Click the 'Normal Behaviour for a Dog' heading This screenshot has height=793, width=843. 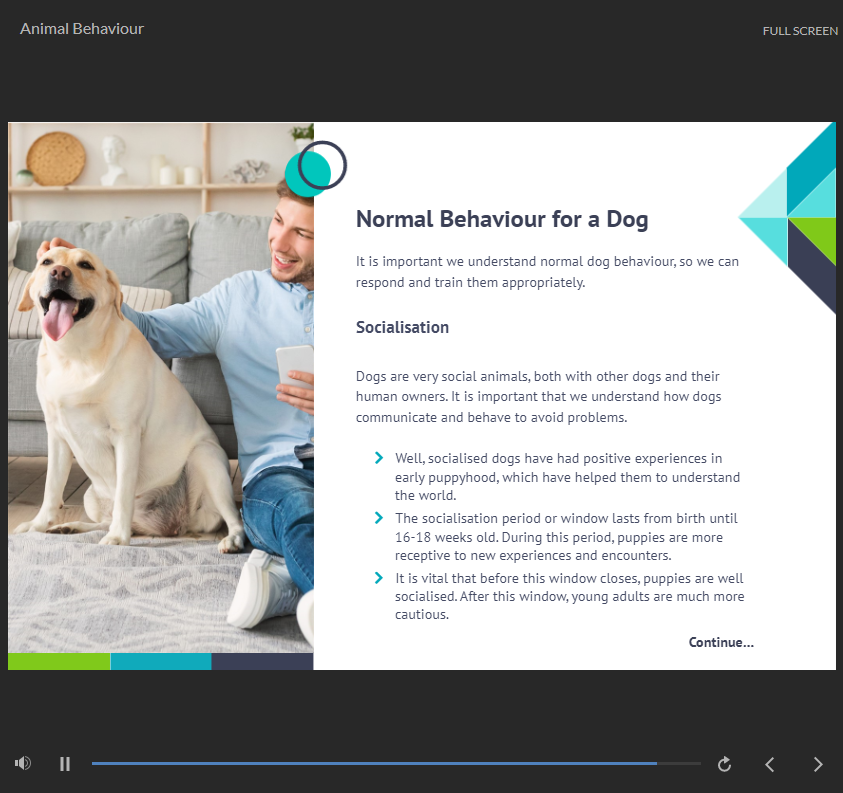coord(502,219)
